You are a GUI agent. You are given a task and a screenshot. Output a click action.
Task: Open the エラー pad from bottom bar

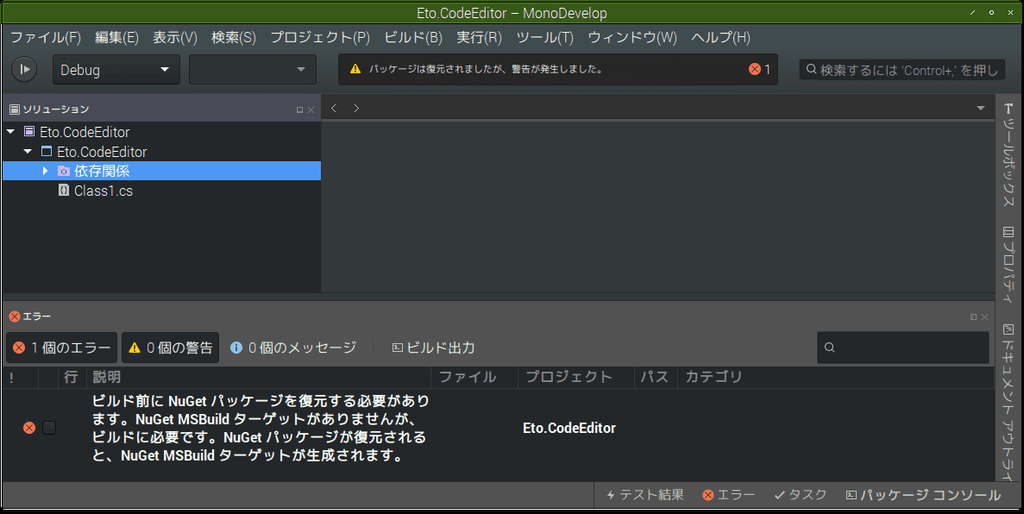729,495
